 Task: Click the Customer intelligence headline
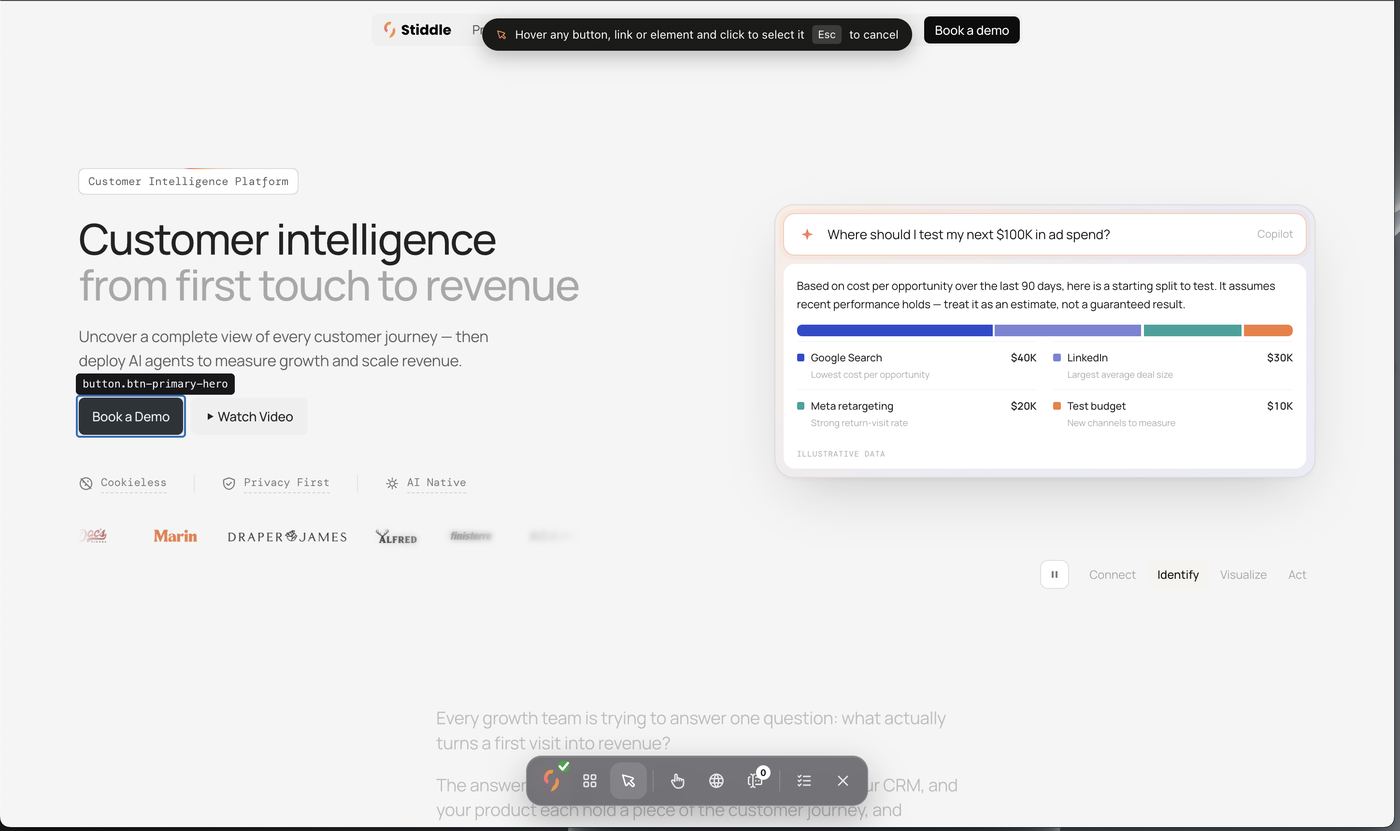pos(287,240)
